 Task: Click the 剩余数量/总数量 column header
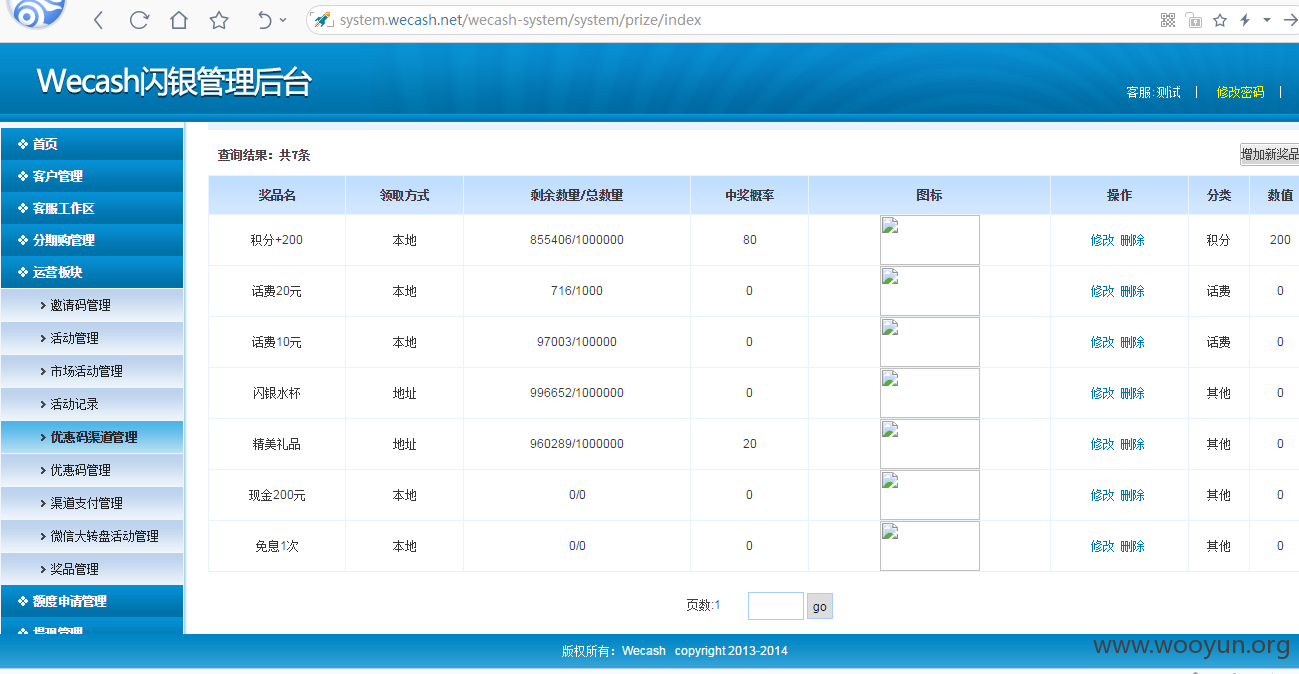[x=577, y=195]
